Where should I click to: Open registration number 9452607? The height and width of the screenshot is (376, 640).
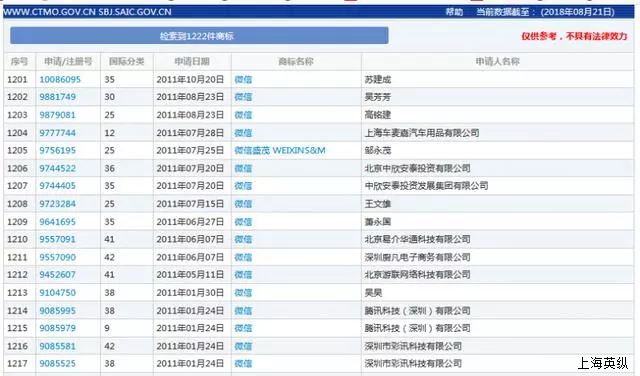(x=58, y=275)
